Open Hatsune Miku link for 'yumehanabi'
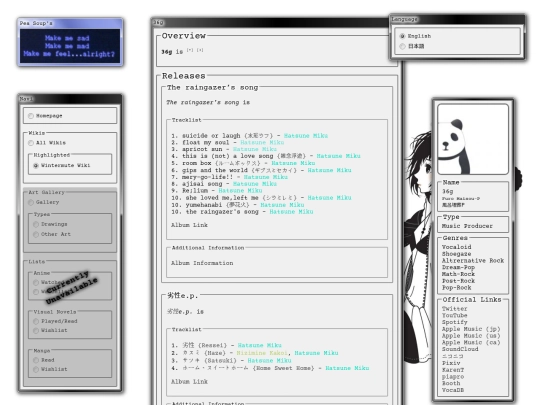Image resolution: width=540 pixels, height=405 pixels. pos(282,205)
